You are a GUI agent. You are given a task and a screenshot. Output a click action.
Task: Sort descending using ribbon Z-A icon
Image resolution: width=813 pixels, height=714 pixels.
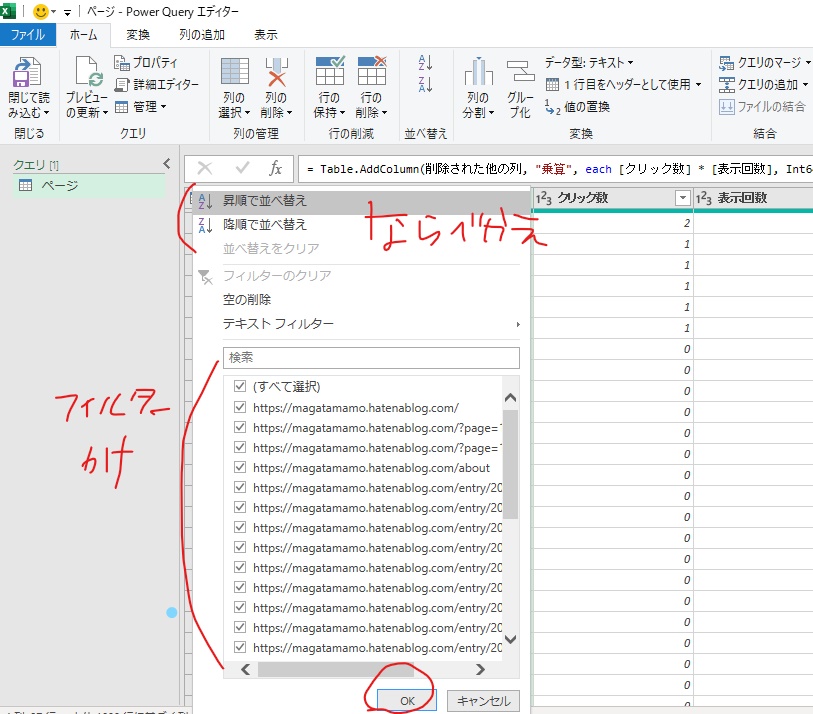pos(425,84)
